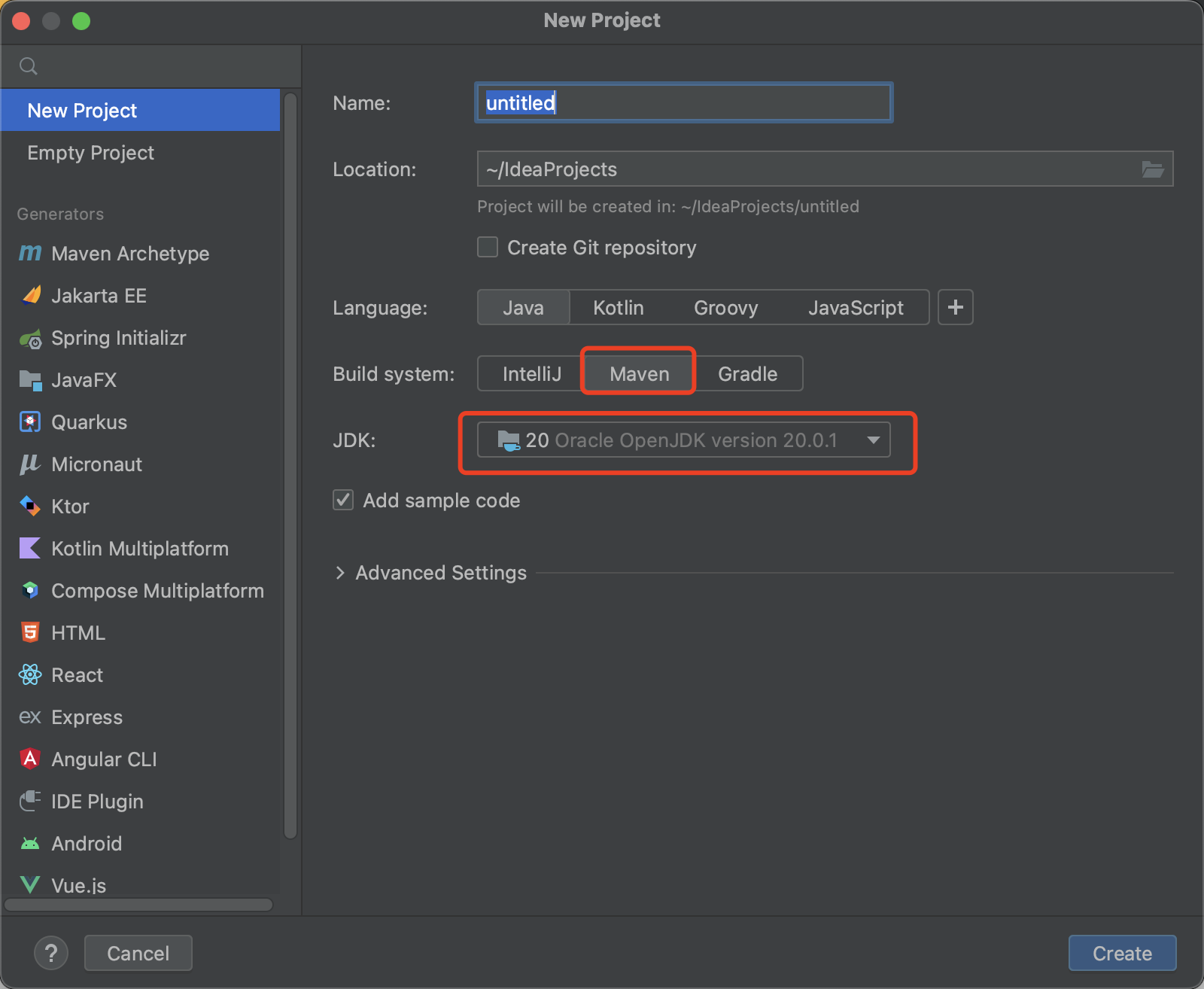Click the HTML5 shield icon
Image resolution: width=1204 pixels, height=989 pixels.
coord(30,633)
